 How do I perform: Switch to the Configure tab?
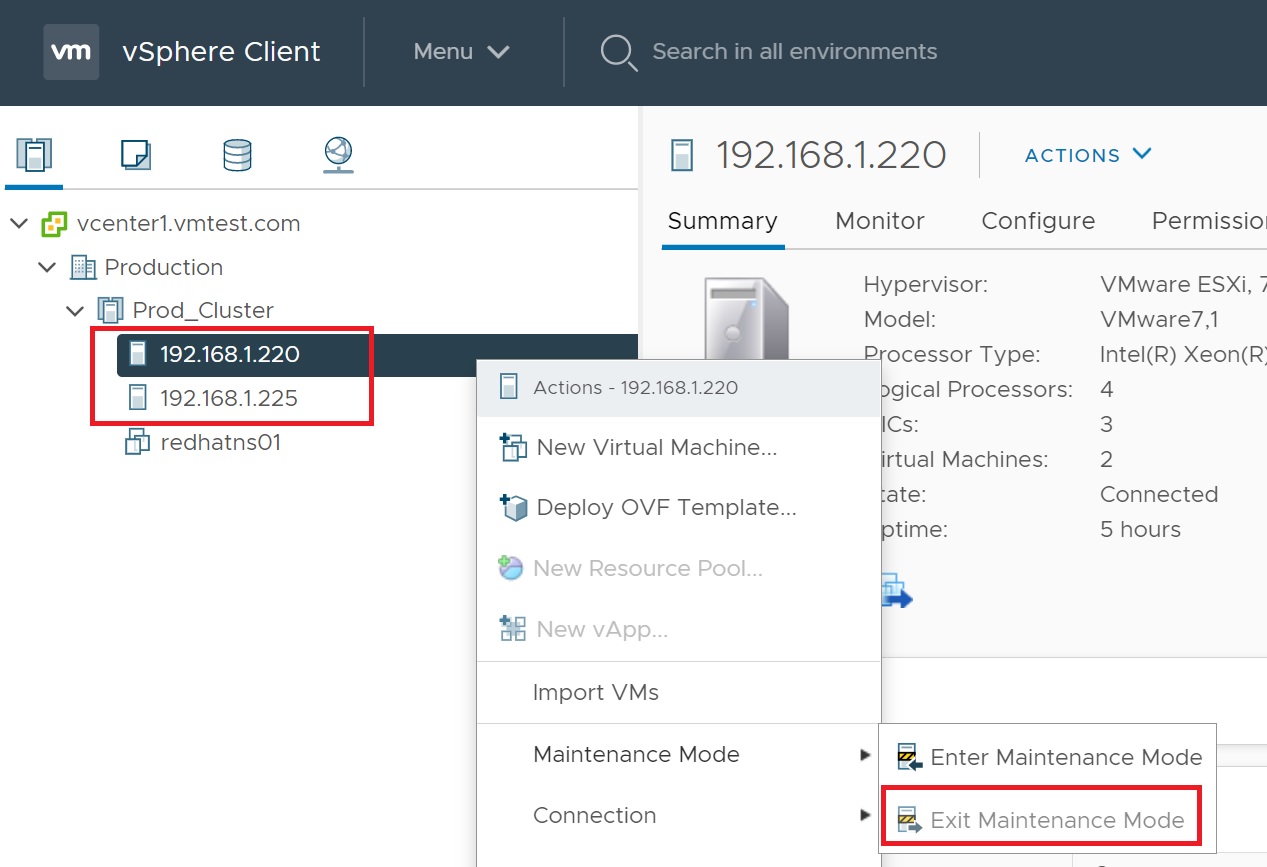1038,221
